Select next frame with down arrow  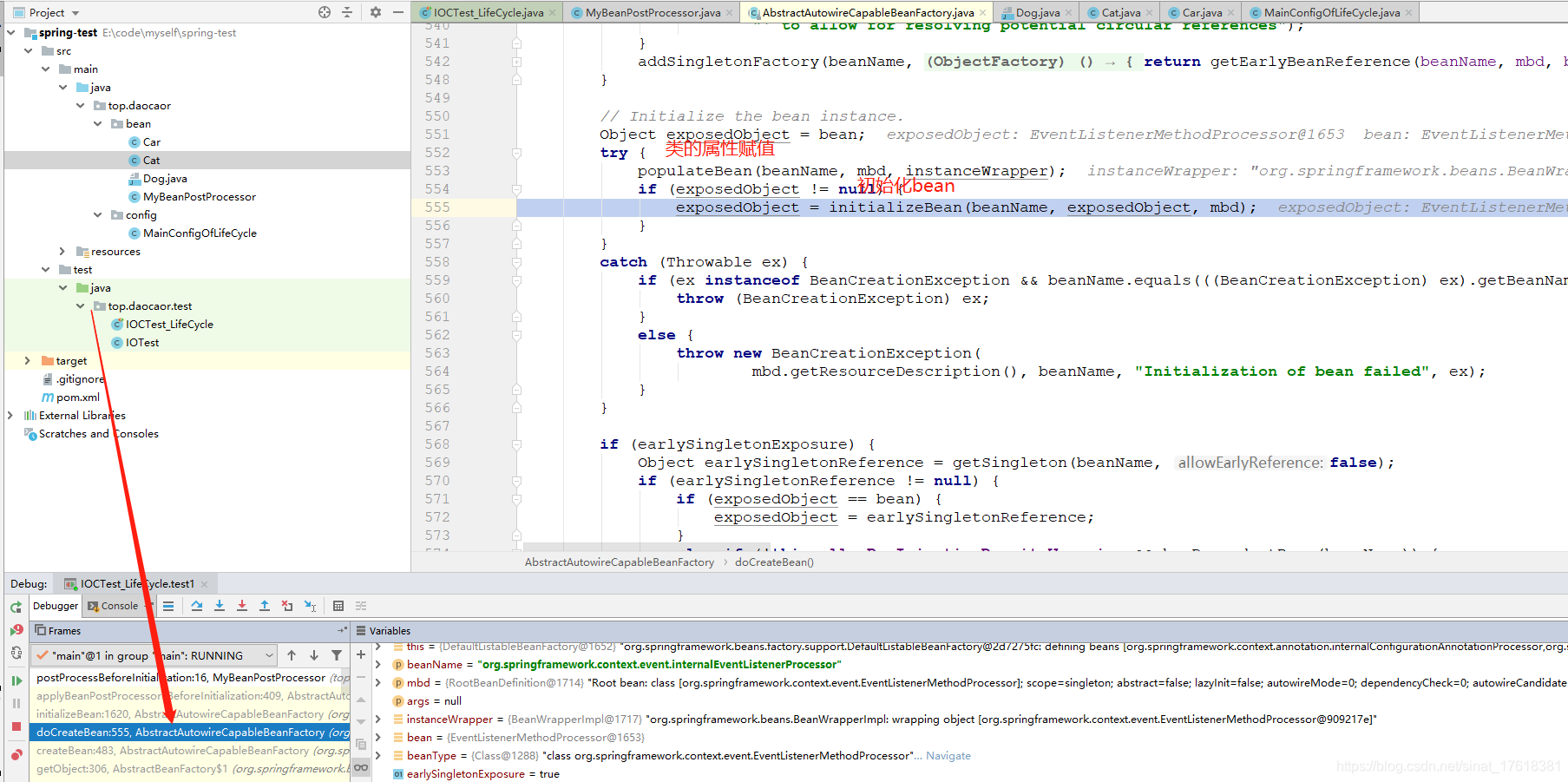click(314, 655)
